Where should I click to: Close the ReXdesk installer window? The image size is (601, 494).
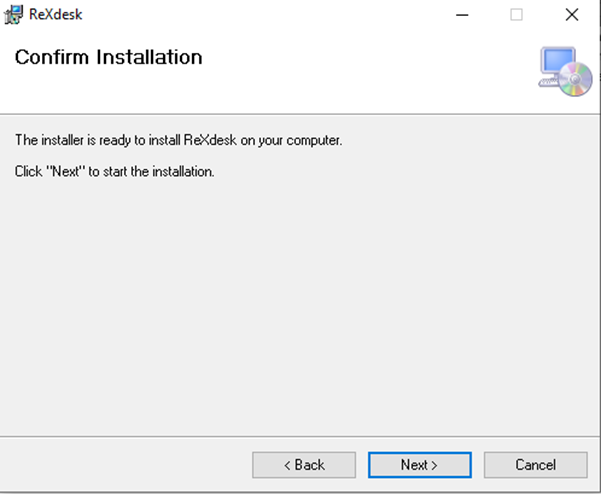[571, 14]
